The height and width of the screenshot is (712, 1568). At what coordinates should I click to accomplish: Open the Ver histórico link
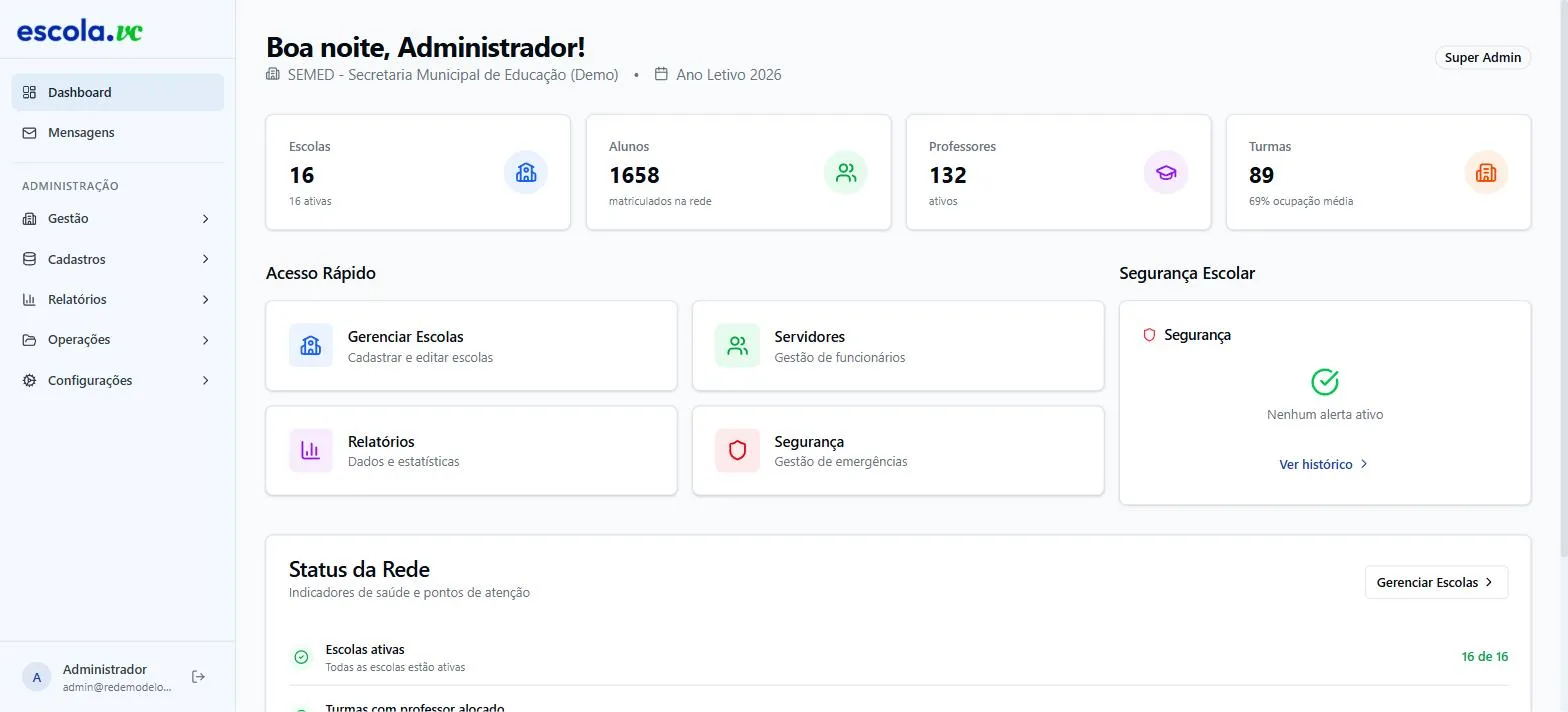click(1325, 464)
